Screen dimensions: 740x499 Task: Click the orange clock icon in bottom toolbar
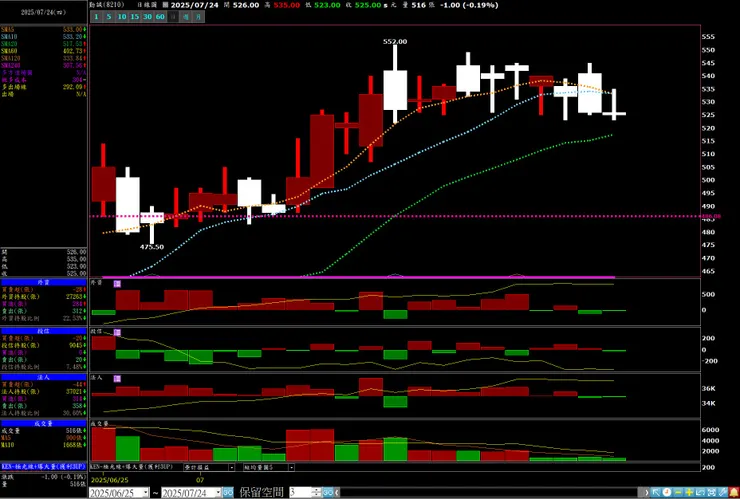[x=667, y=493]
